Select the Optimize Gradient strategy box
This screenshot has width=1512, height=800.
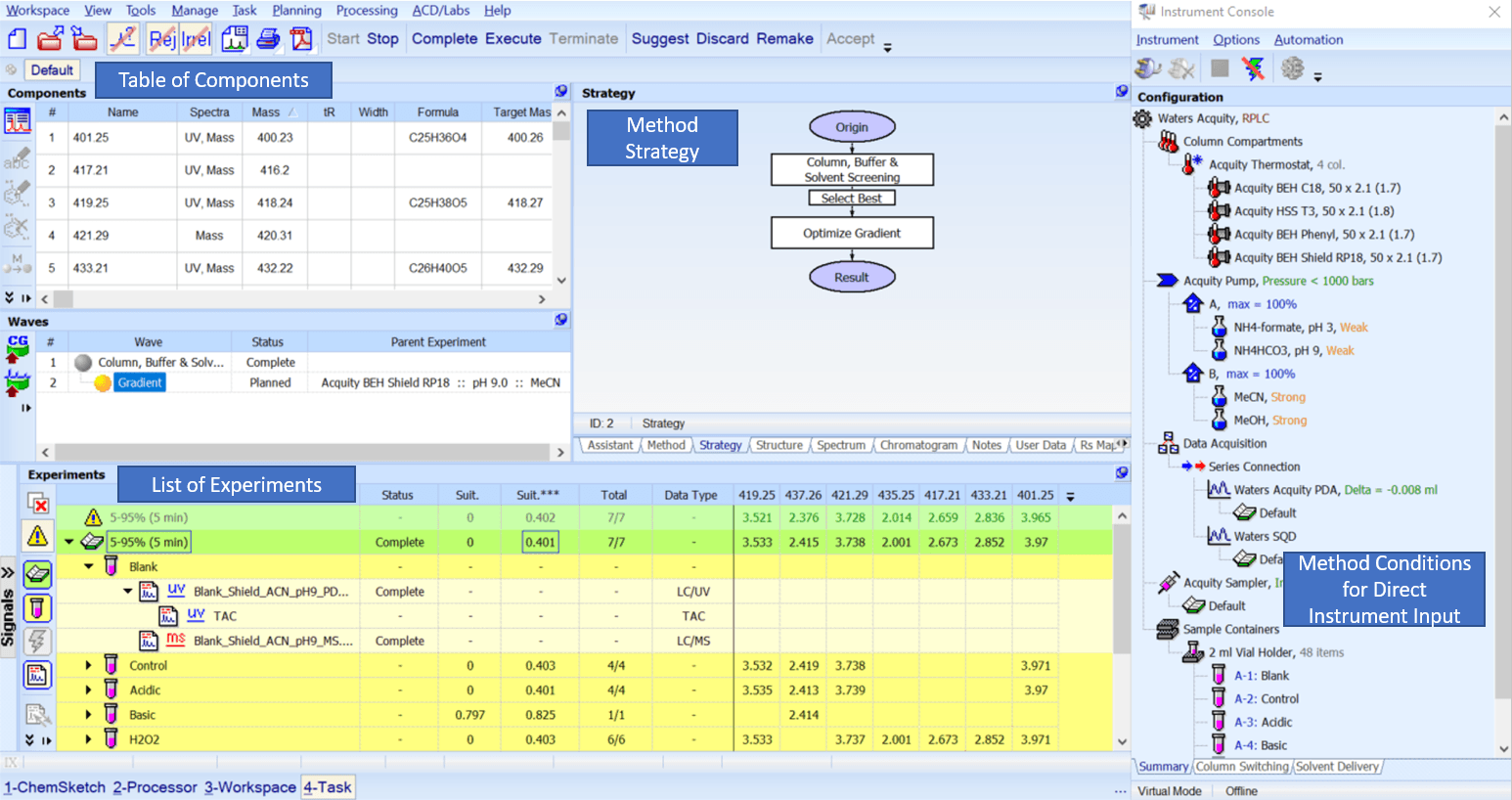(852, 233)
